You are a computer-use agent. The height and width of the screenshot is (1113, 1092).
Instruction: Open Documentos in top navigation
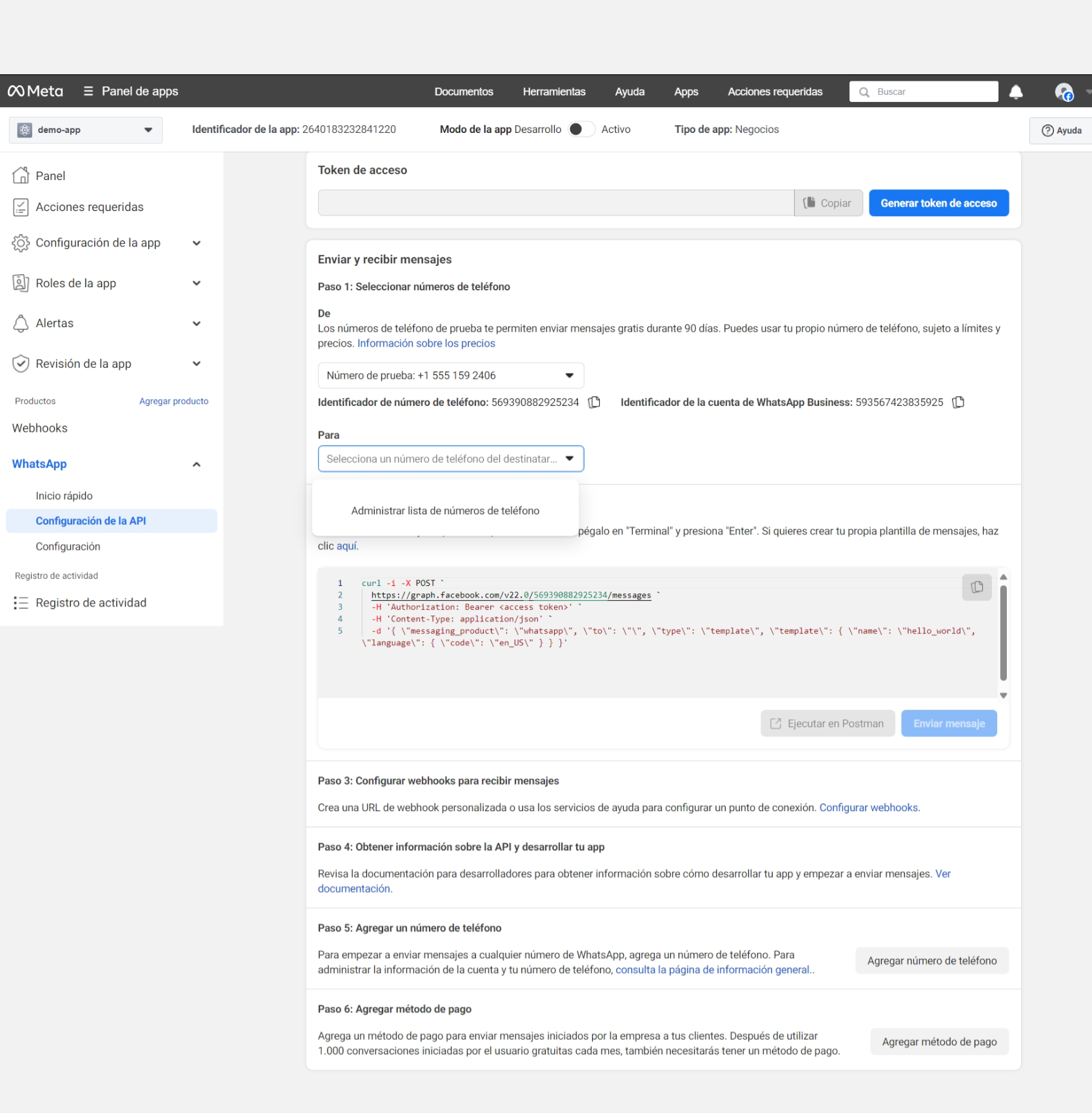coord(464,92)
